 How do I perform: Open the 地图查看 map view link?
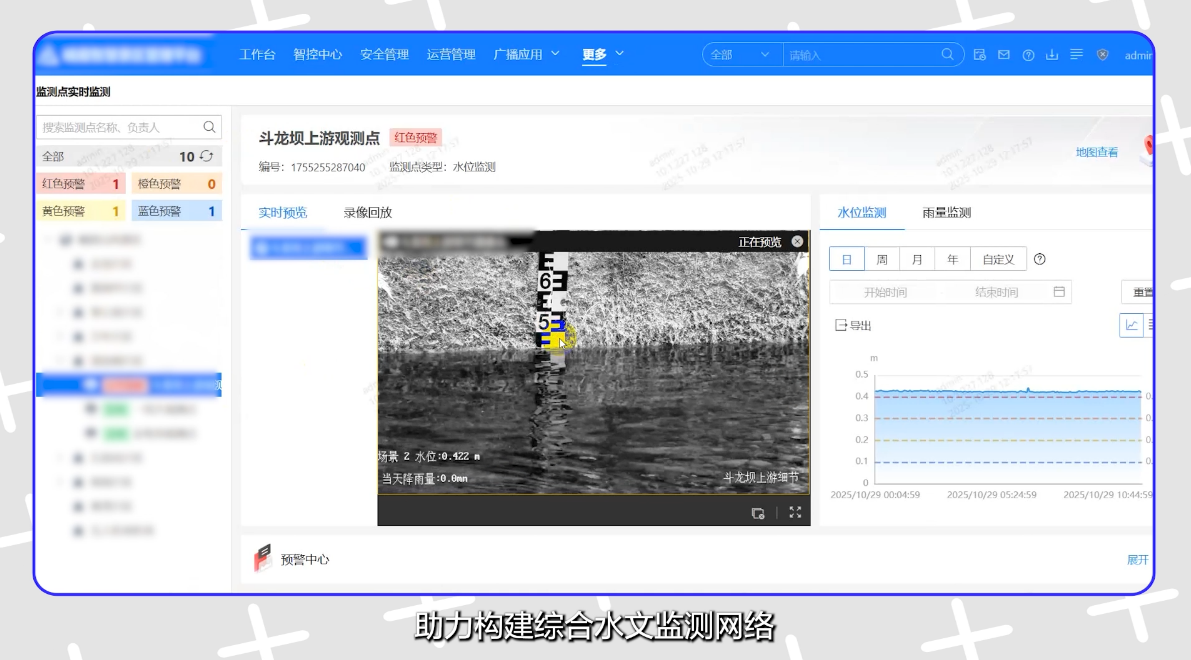coord(1096,152)
